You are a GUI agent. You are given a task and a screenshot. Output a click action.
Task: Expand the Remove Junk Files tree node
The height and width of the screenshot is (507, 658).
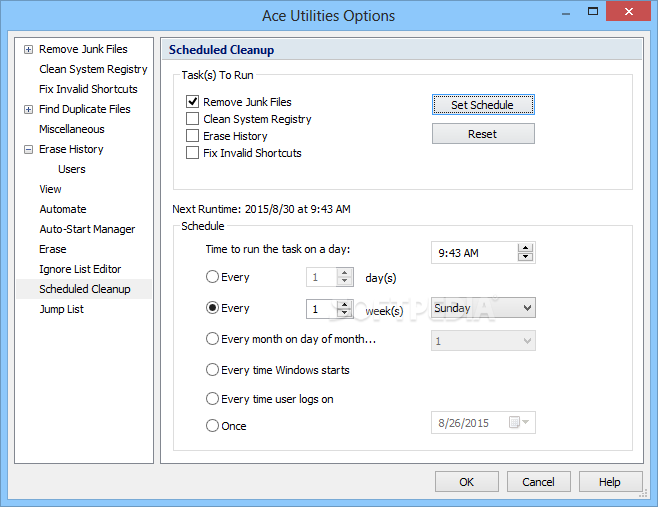tap(28, 50)
